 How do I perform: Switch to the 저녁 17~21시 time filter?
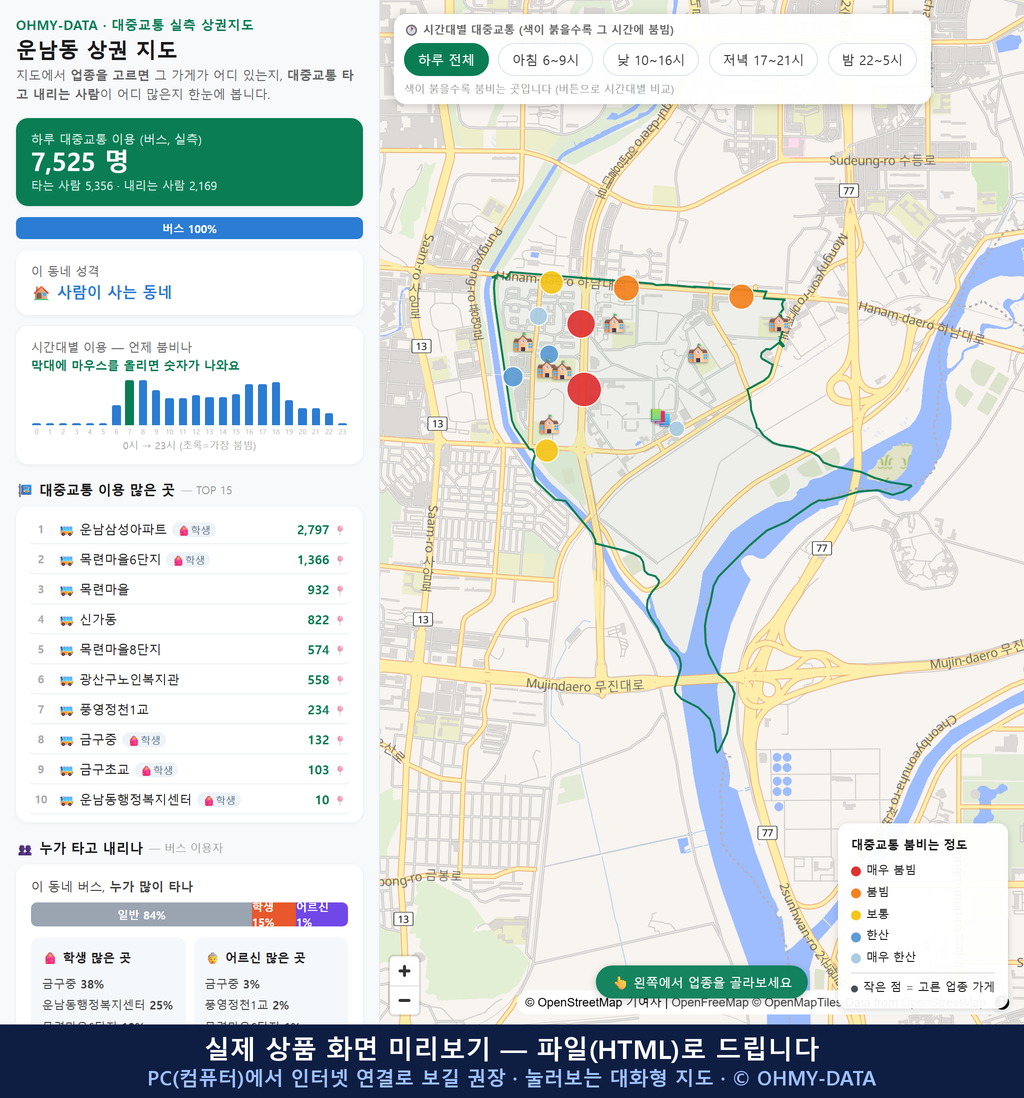pyautogui.click(x=763, y=60)
